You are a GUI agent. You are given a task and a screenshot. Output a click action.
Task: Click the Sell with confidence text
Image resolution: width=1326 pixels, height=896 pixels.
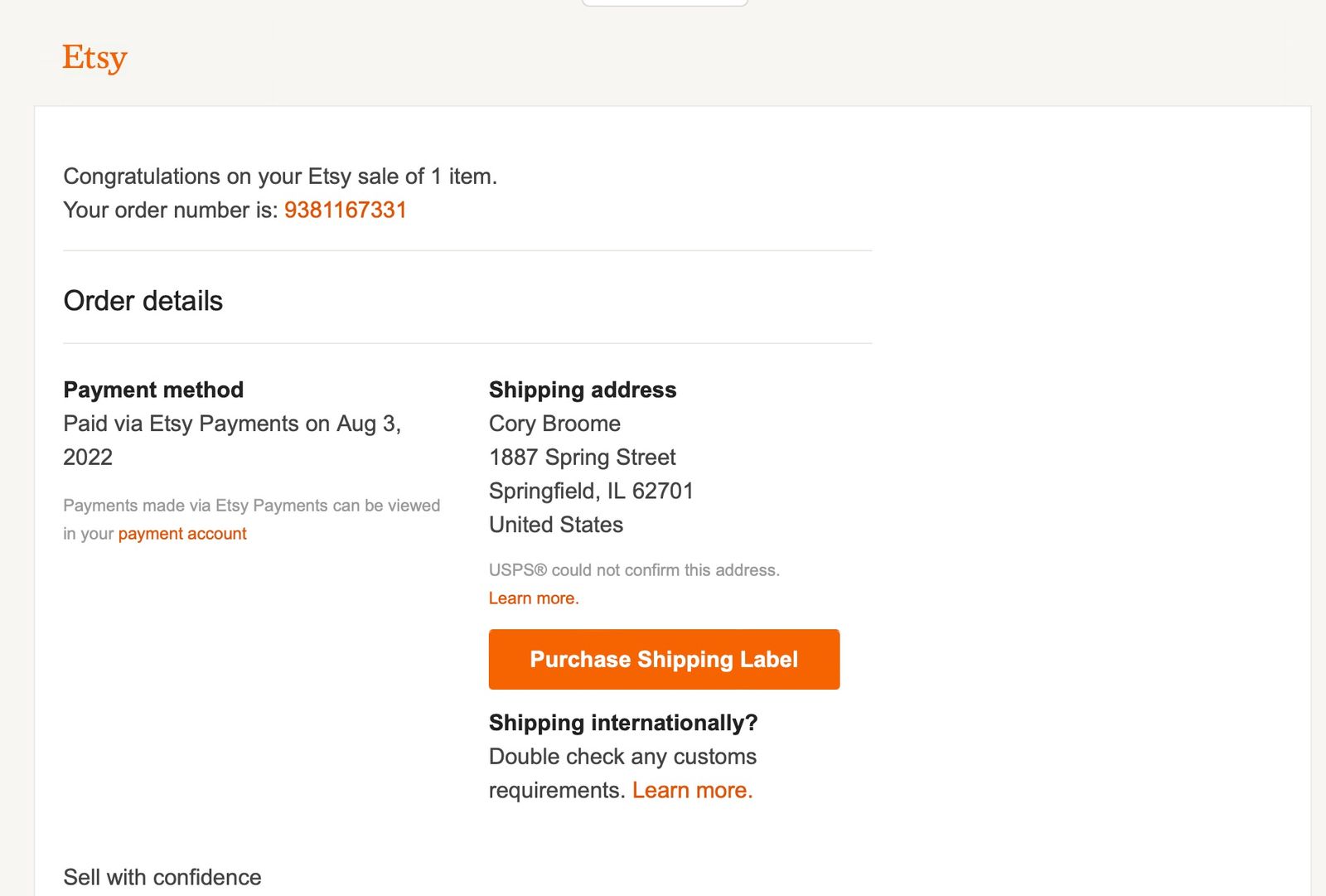pos(162,877)
